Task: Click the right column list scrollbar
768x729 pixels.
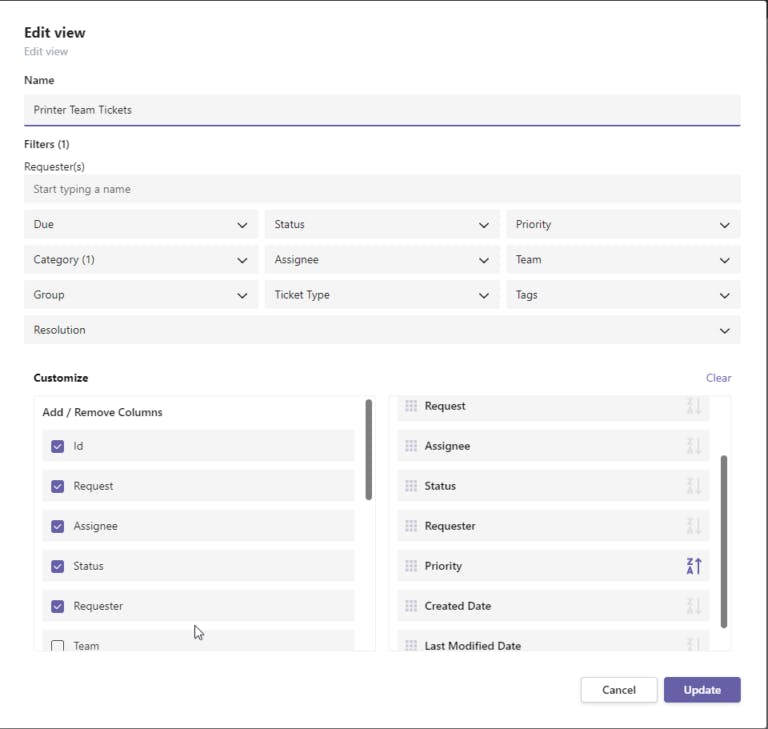Action: click(724, 540)
